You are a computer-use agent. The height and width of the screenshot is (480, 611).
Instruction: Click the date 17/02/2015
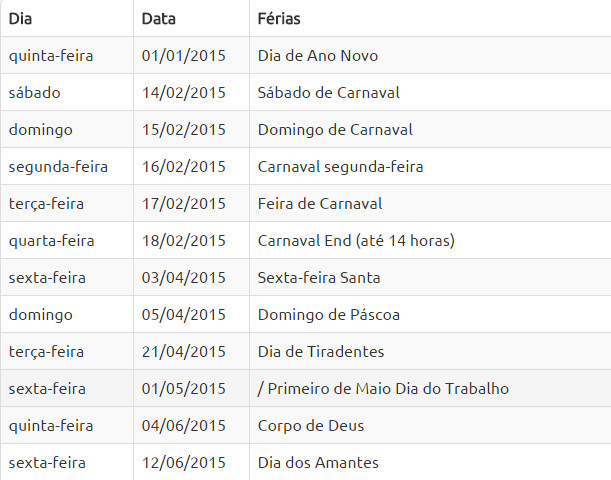point(184,204)
